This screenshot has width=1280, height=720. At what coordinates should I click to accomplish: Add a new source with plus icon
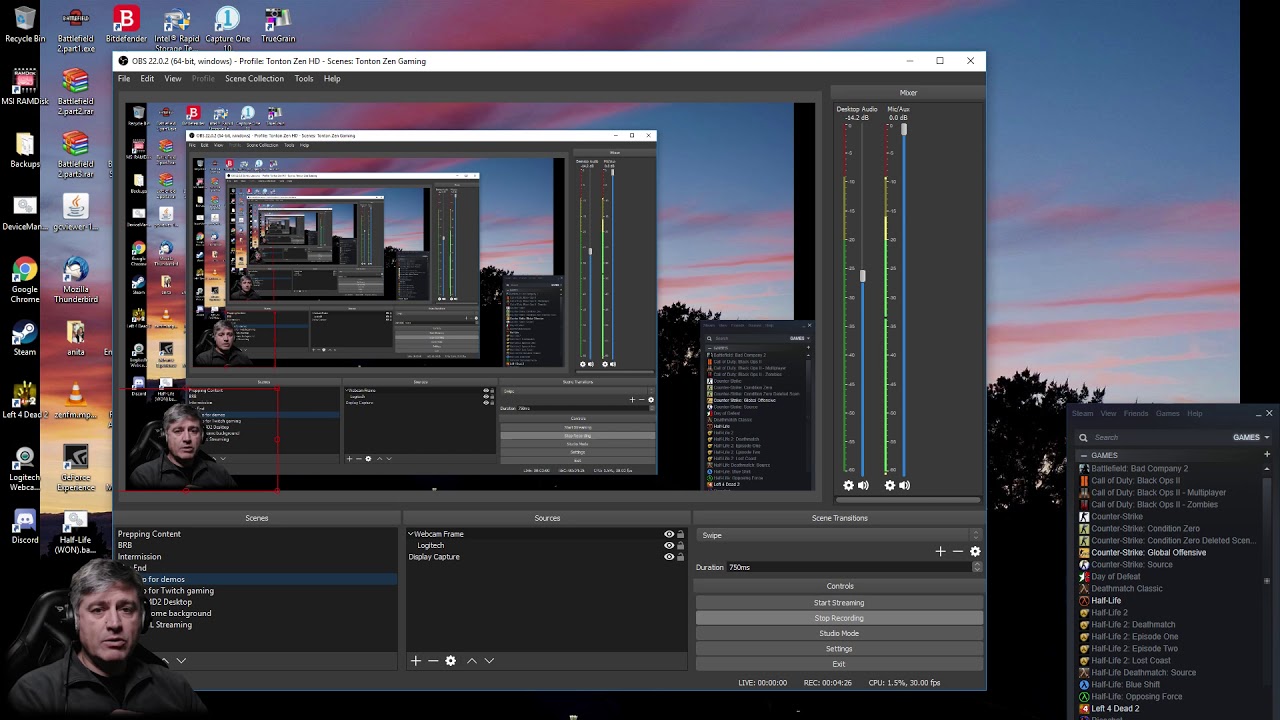pyautogui.click(x=416, y=661)
